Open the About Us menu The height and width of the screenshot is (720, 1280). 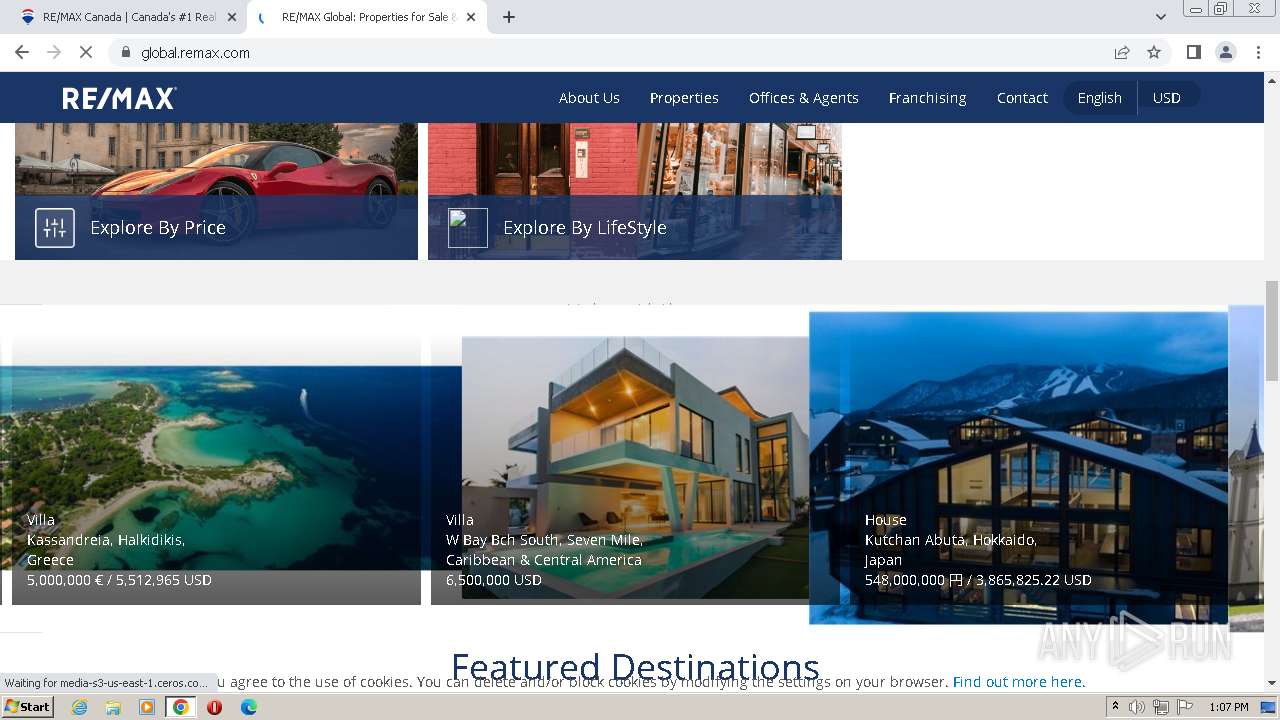coord(589,98)
